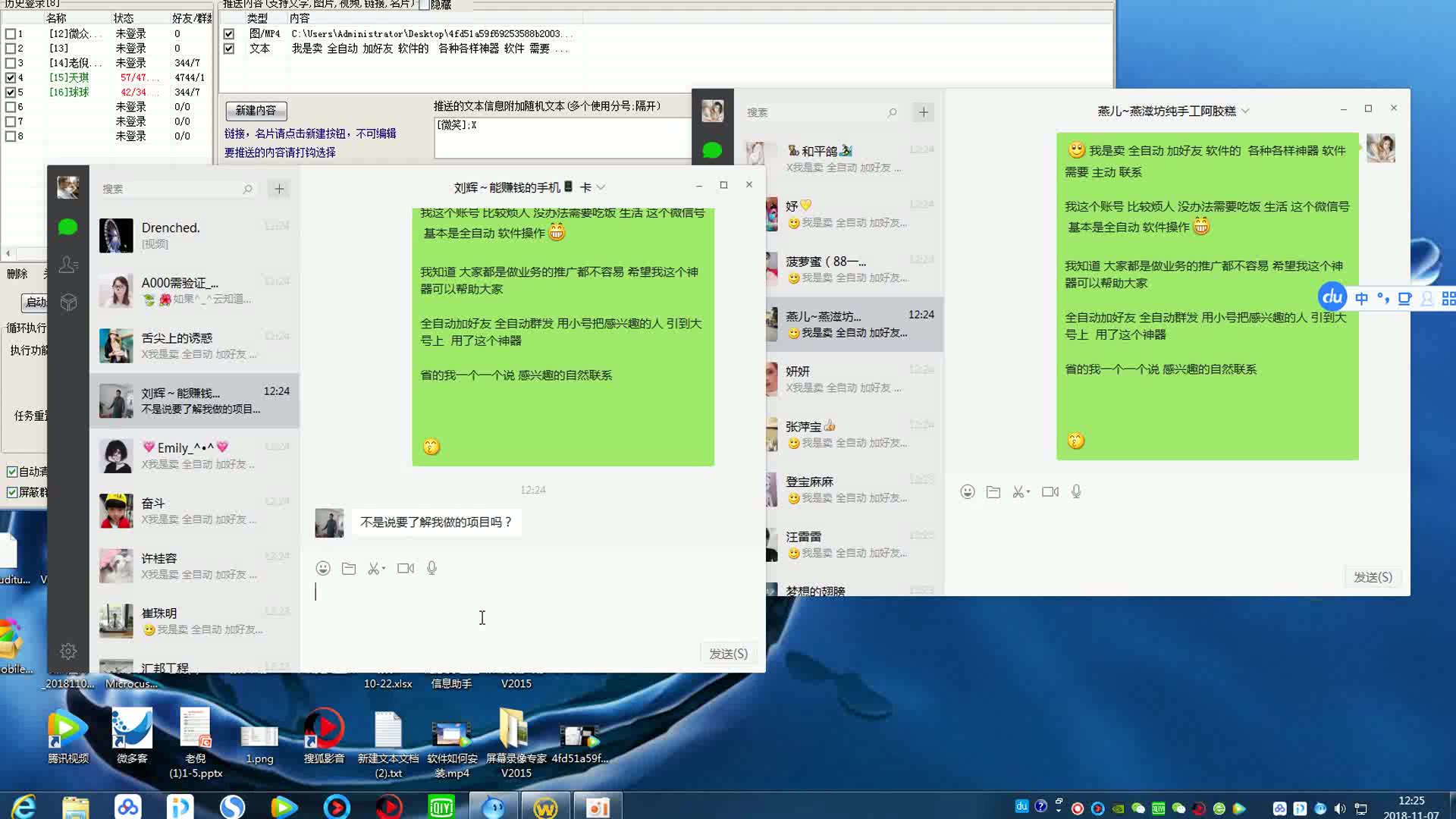Open screenshot options arrow in 刘辉 chat
The image size is (1456, 819).
(x=384, y=568)
